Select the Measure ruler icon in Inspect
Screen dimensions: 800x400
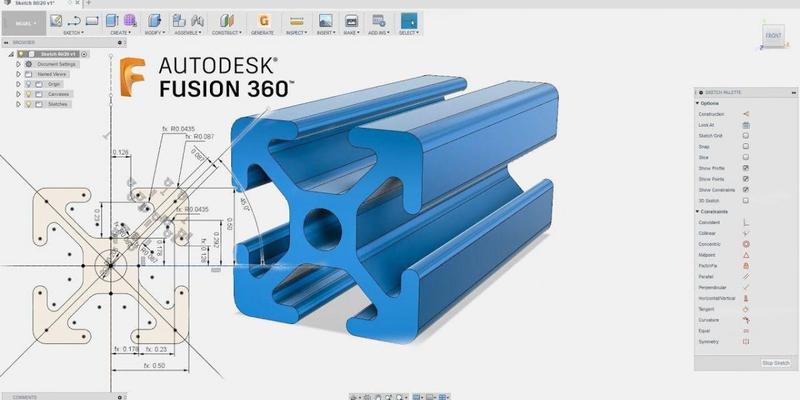point(296,21)
